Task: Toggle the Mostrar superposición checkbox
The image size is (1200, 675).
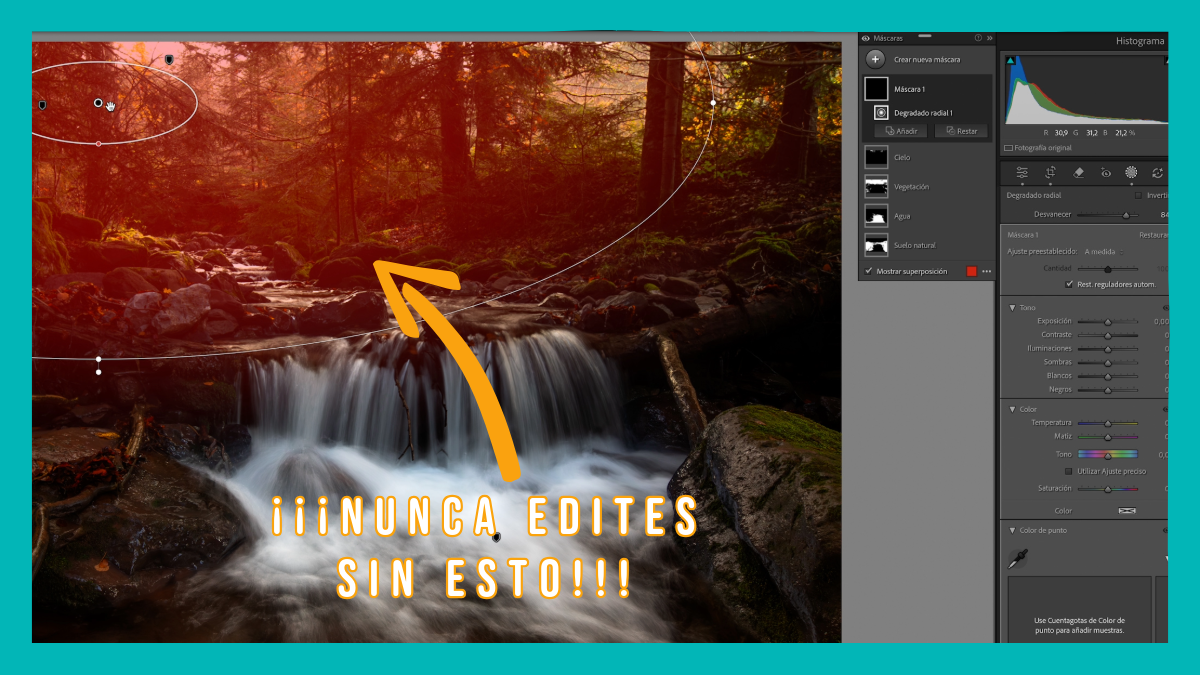Action: pyautogui.click(x=868, y=271)
